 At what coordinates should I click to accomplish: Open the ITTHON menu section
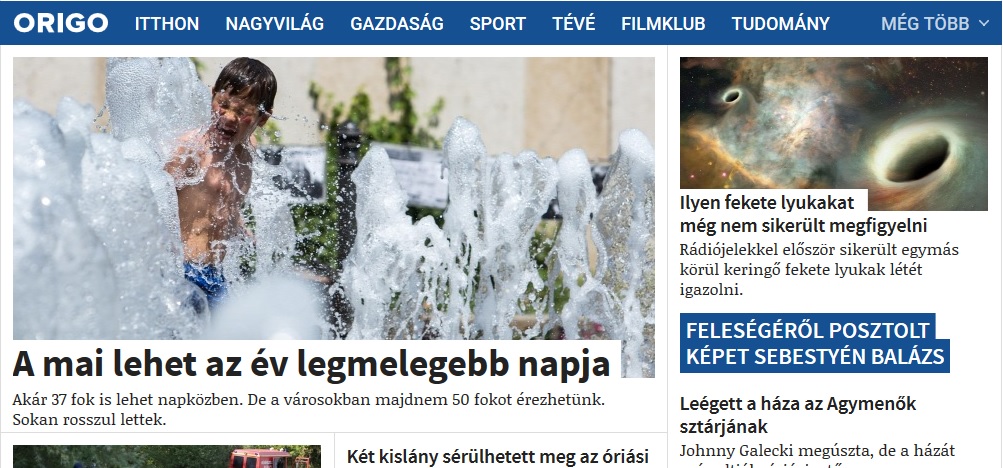click(x=167, y=24)
